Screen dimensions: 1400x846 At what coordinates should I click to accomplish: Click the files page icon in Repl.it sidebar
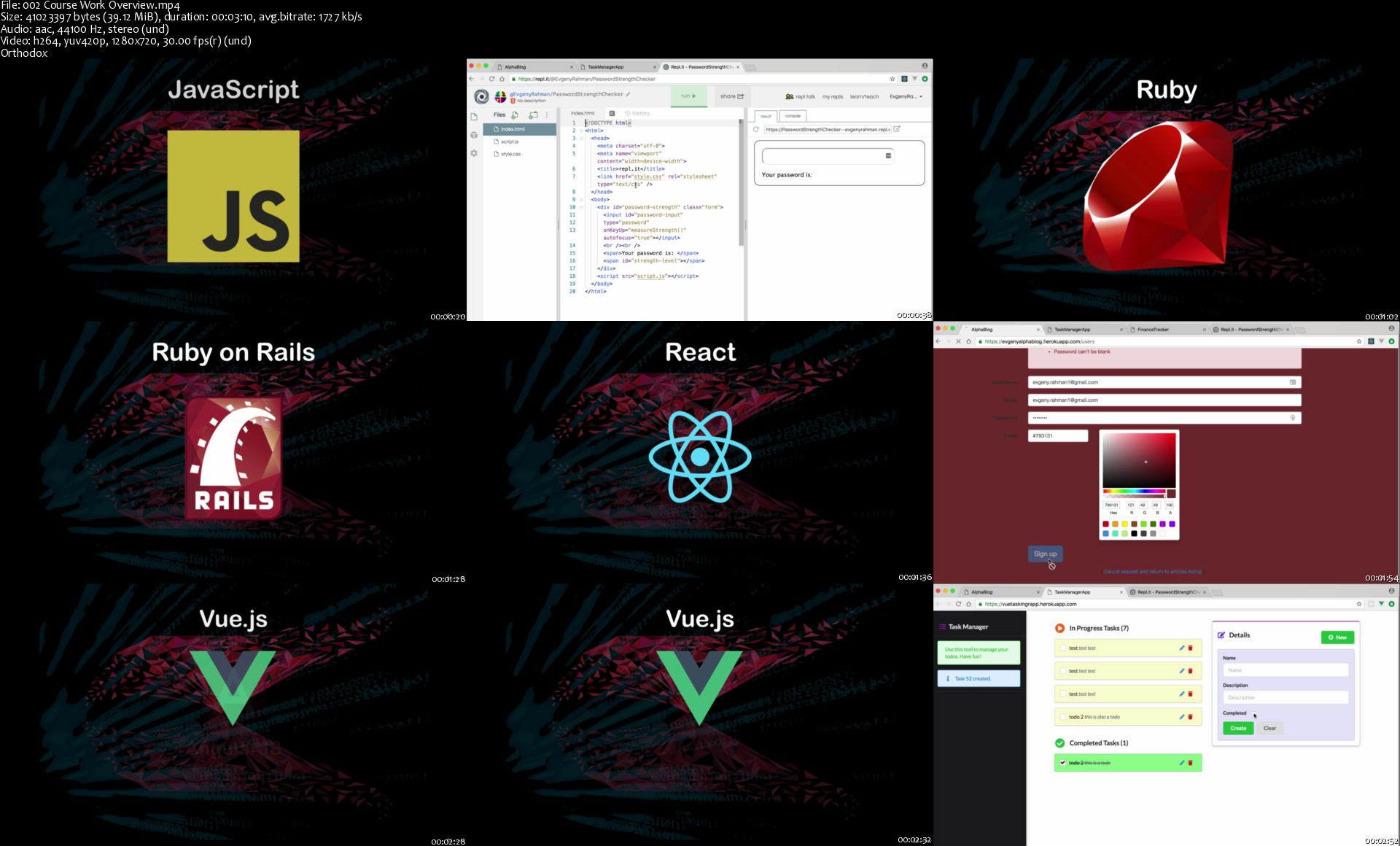coord(474,117)
